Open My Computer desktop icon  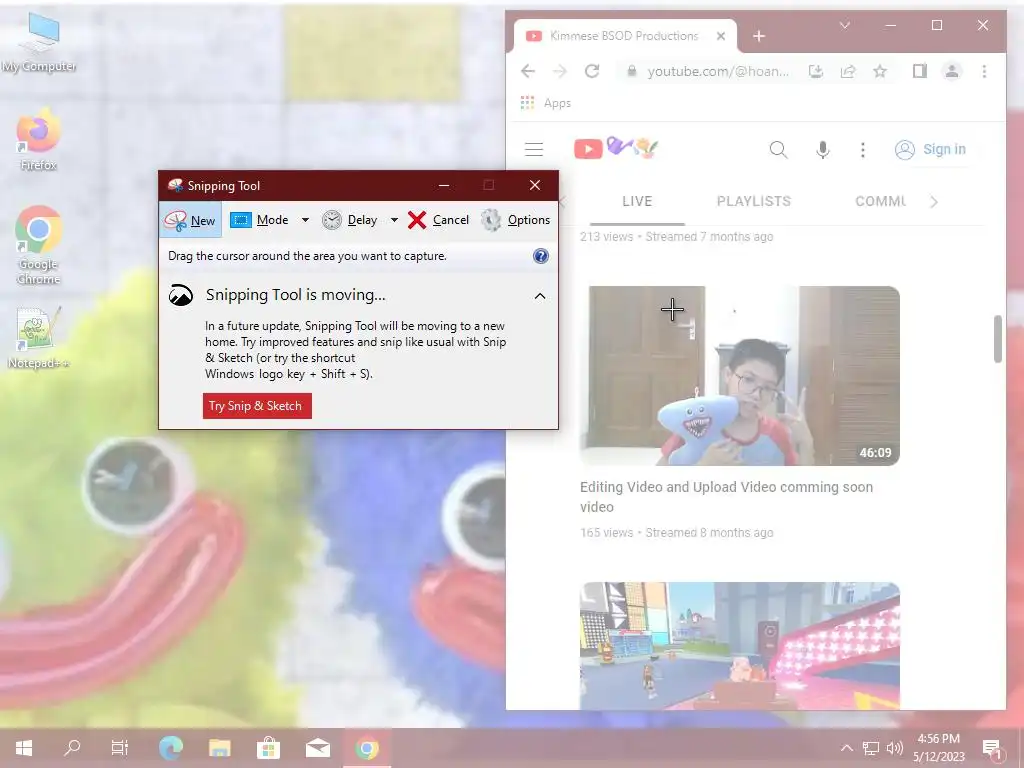point(39,42)
